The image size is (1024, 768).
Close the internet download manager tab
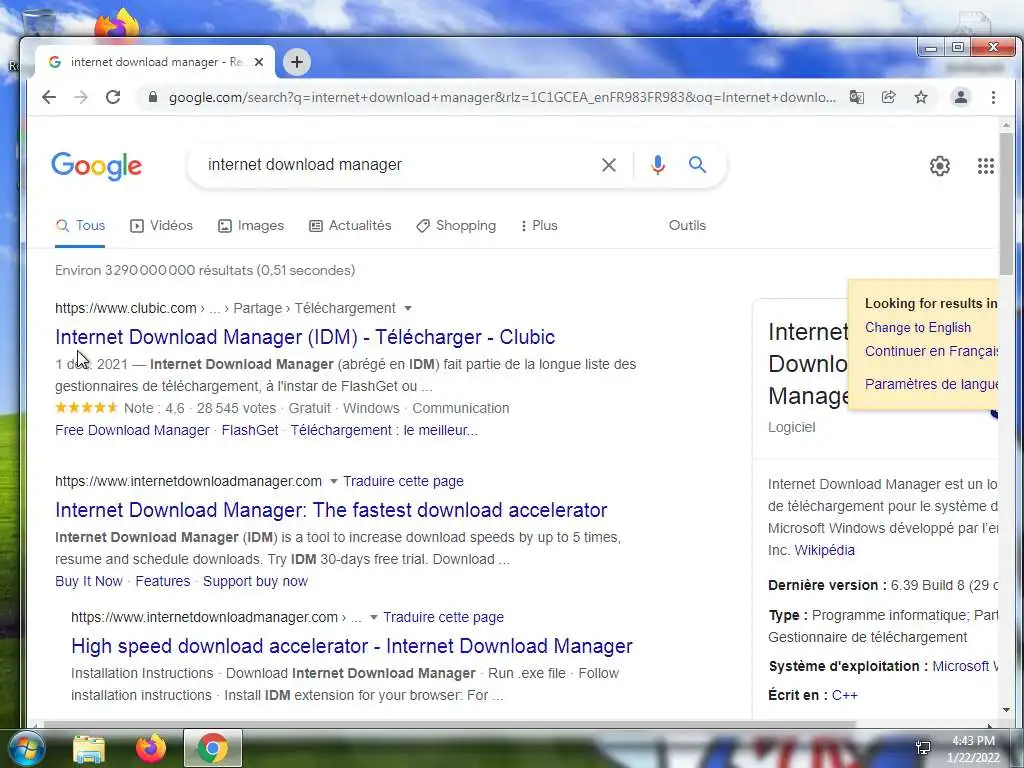click(259, 62)
